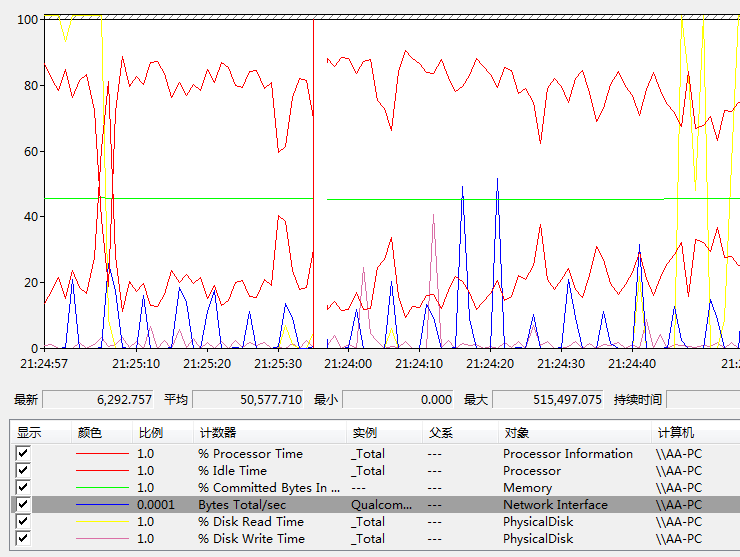Toggle % Disk Write Time checkbox
Viewport: 740px width, 557px height.
click(x=23, y=539)
